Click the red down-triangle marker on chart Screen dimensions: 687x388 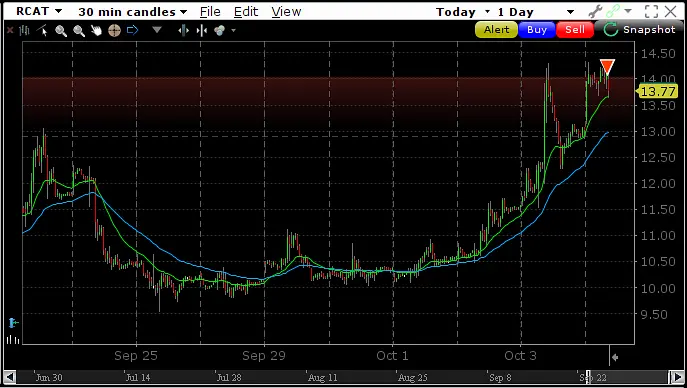[607, 67]
